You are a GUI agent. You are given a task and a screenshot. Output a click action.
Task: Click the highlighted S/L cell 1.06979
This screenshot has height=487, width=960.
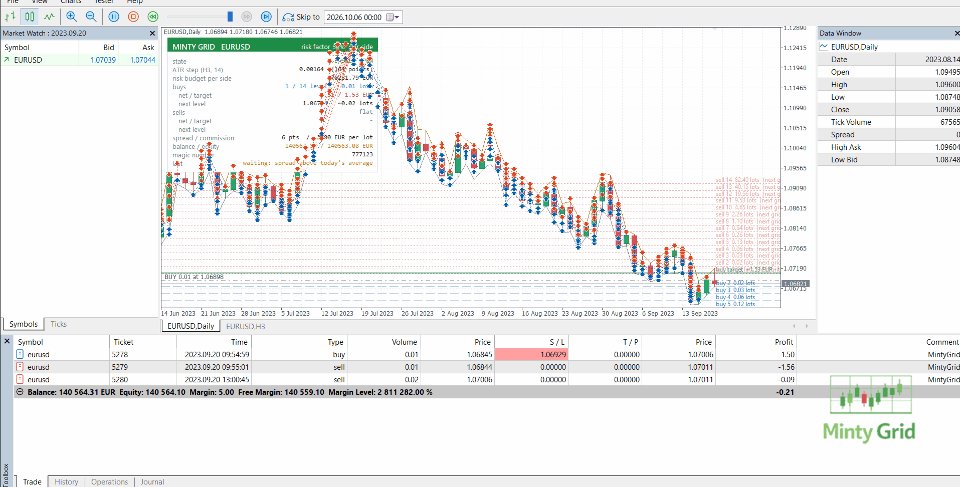click(x=531, y=354)
